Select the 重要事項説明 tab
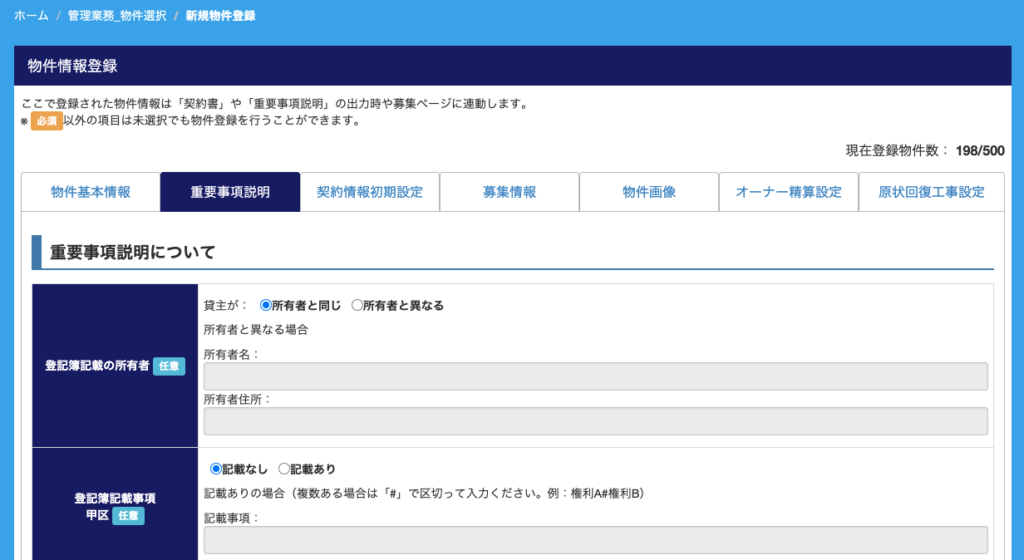This screenshot has height=560, width=1024. pyautogui.click(x=230, y=192)
